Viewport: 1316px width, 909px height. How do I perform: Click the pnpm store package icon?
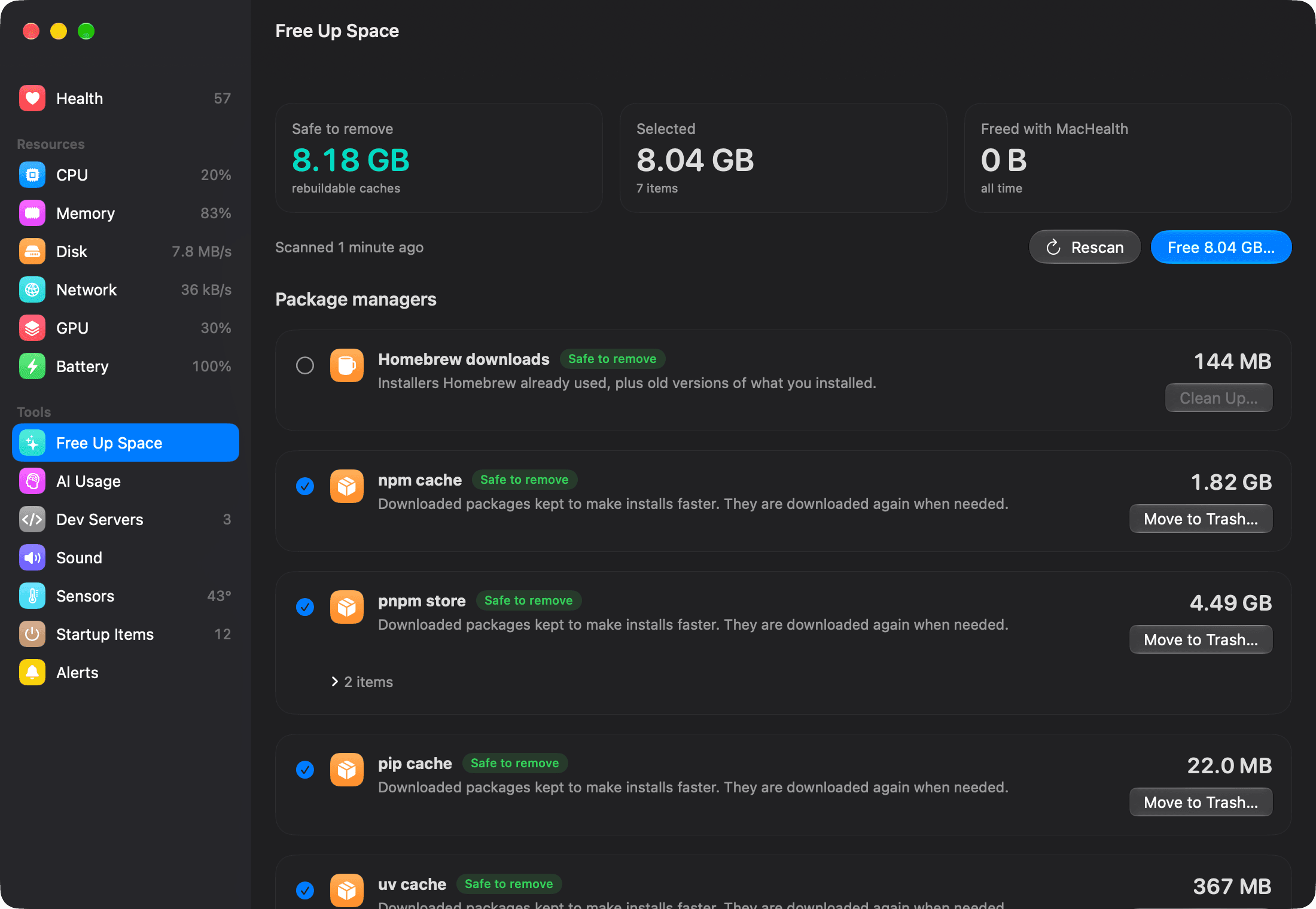[347, 607]
